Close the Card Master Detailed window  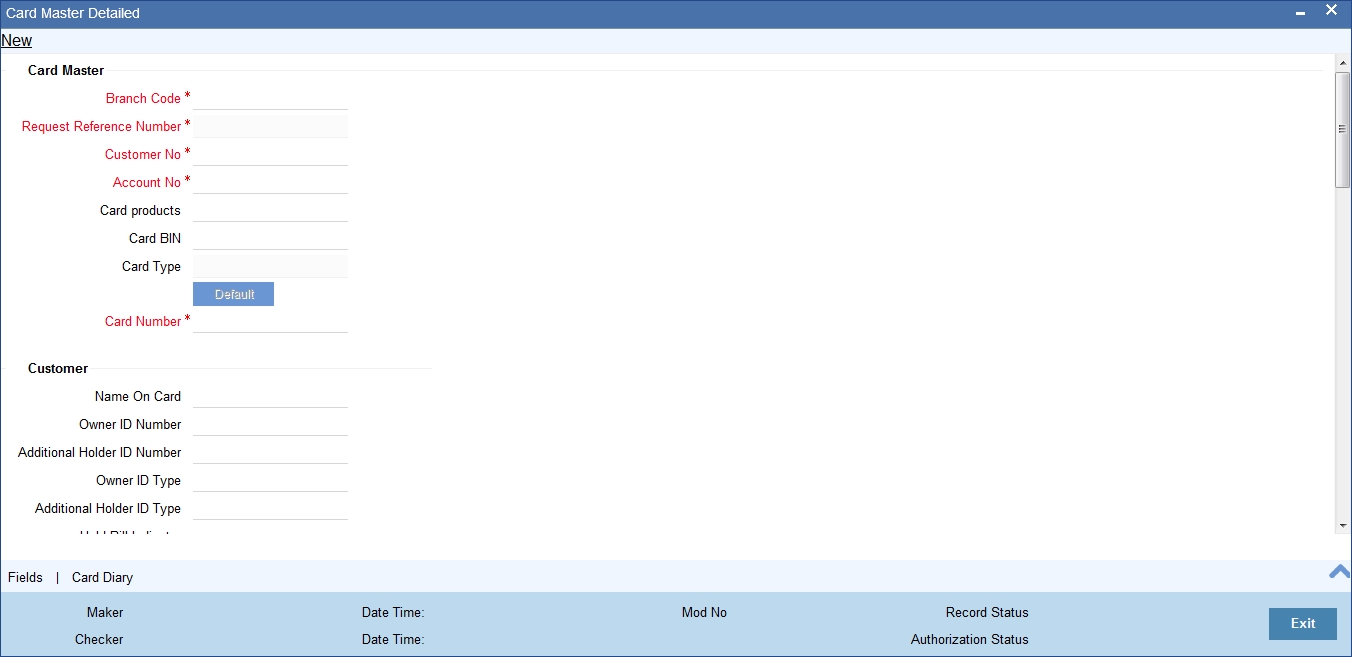[x=1331, y=10]
